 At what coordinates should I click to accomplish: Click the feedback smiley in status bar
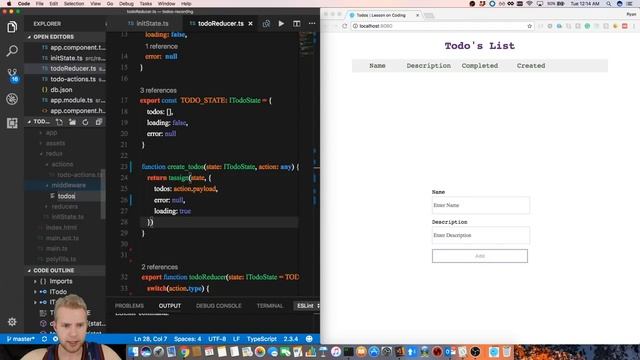click(309, 339)
